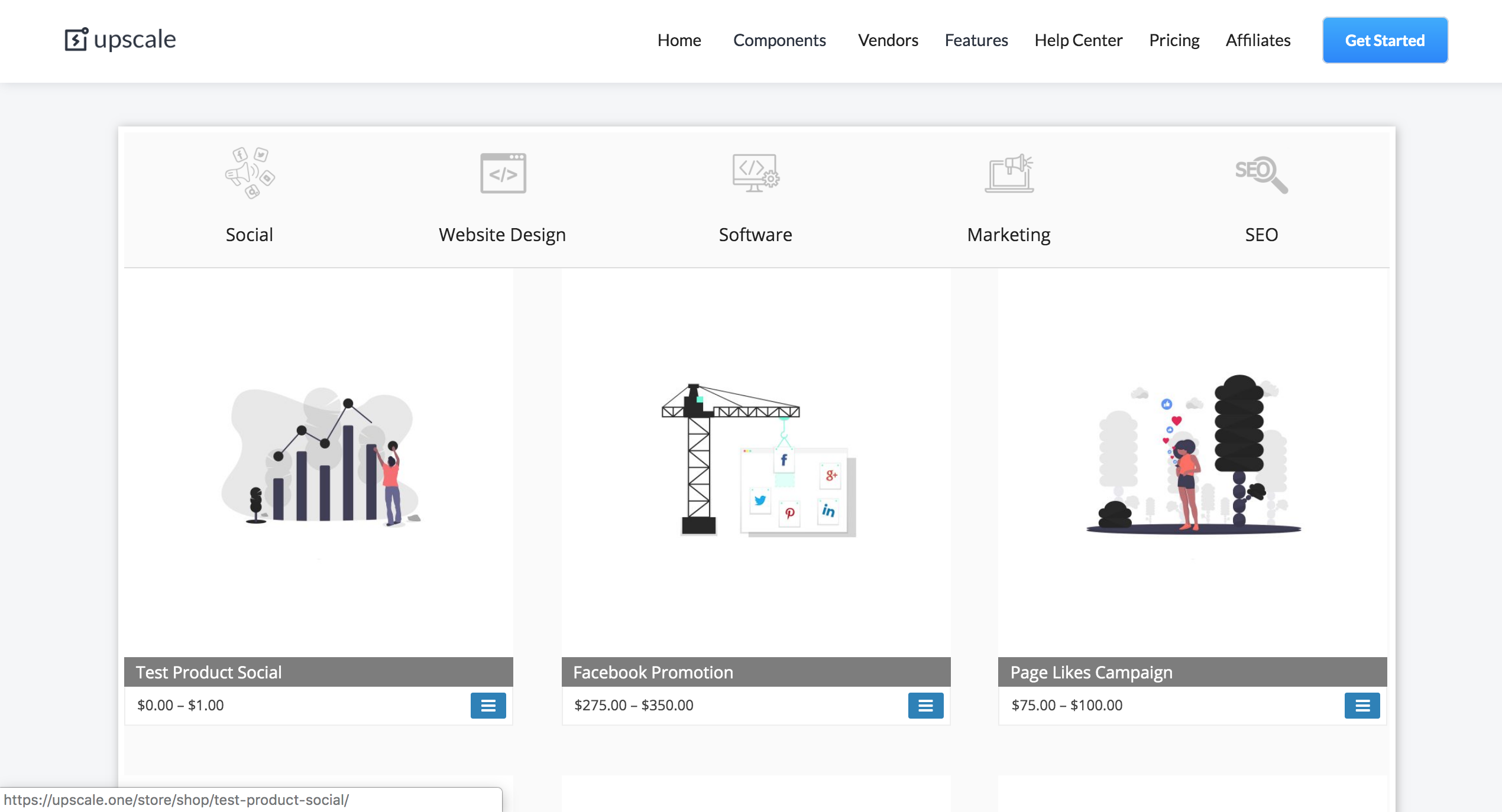Select the Website Design category label

502,235
